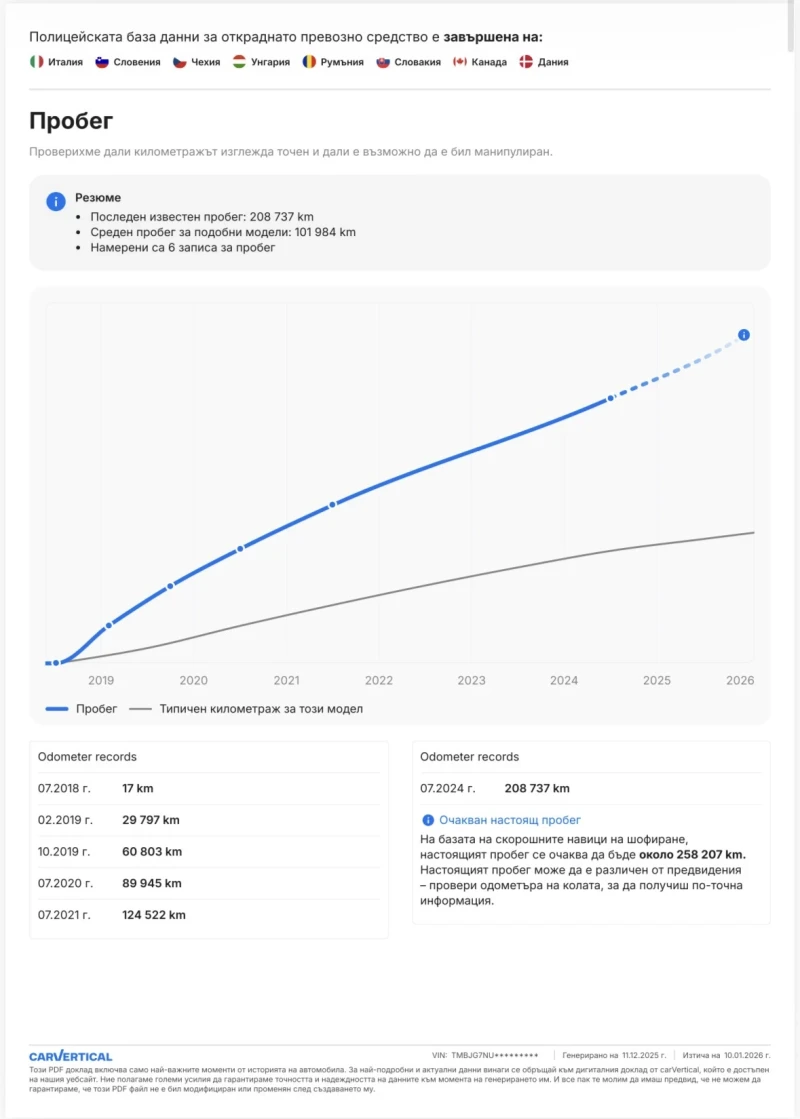
Task: Click the info marker at chart's end
Action: point(743,335)
